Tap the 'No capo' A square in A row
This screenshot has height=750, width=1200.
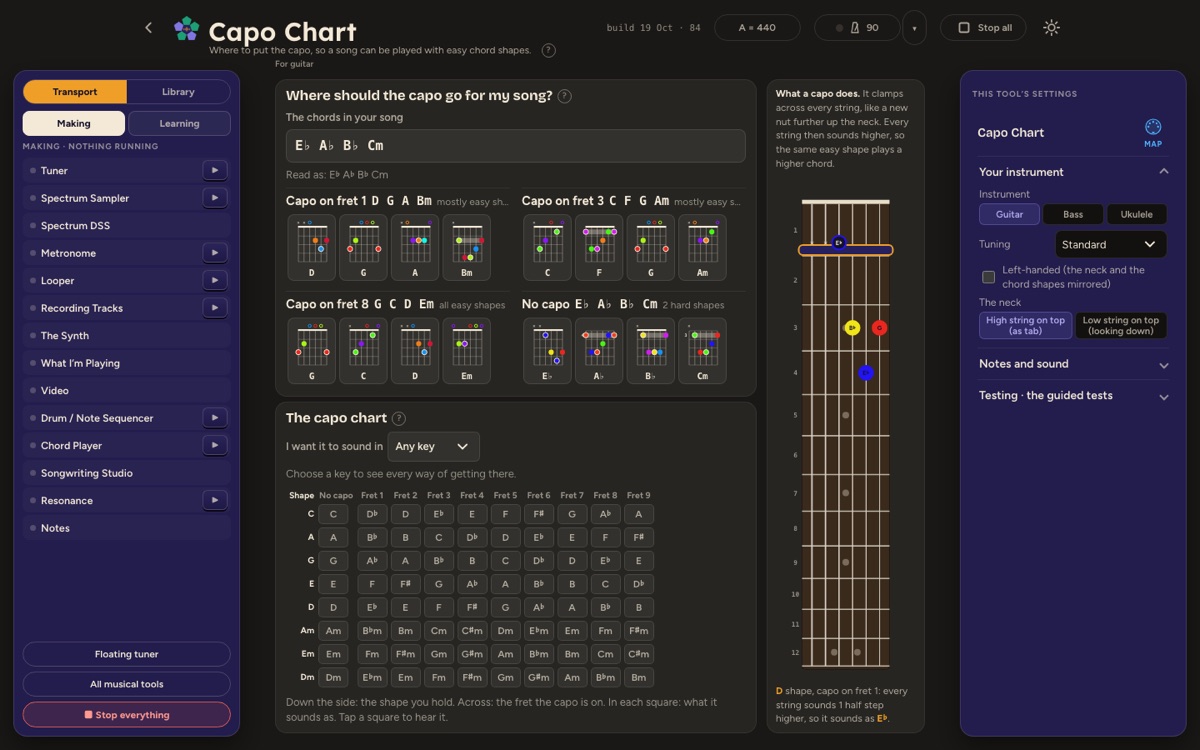coord(333,537)
